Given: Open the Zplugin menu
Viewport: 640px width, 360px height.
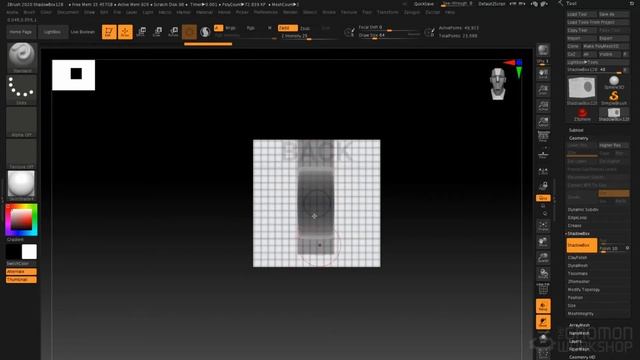Looking at the screenshot, I should coord(412,12).
